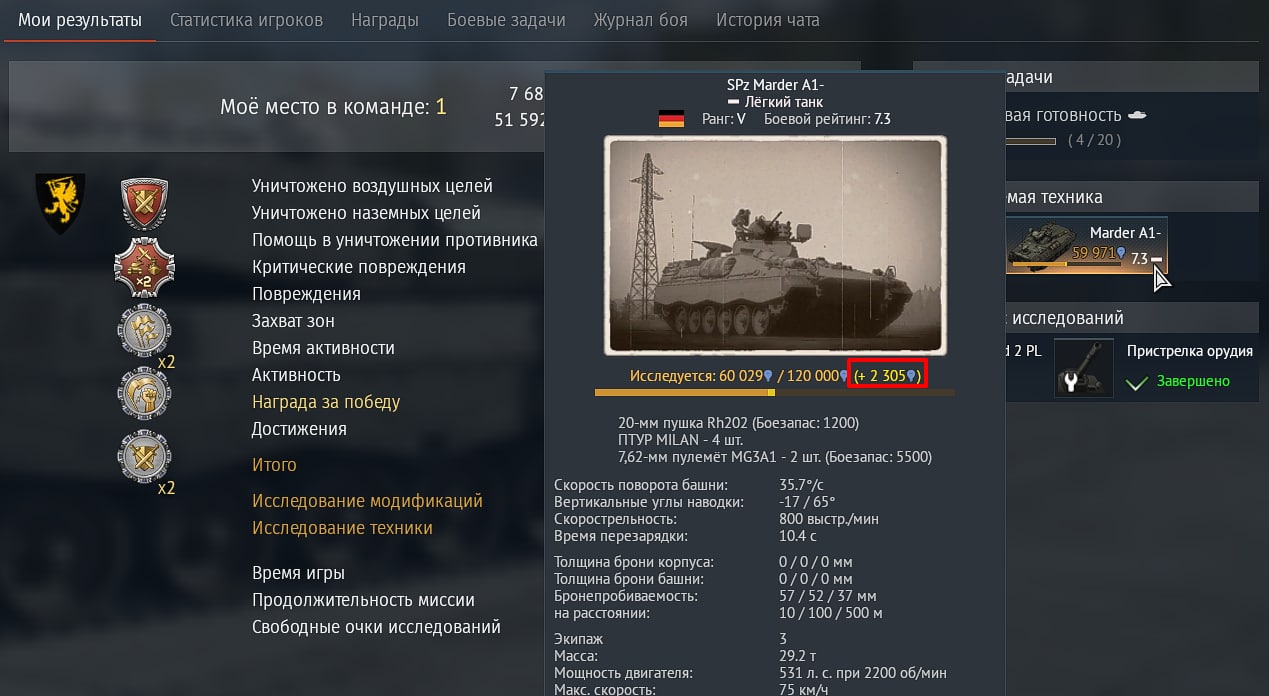The width and height of the screenshot is (1269, 696).
Task: Click the wrench gun modification icon
Action: (x=1084, y=367)
